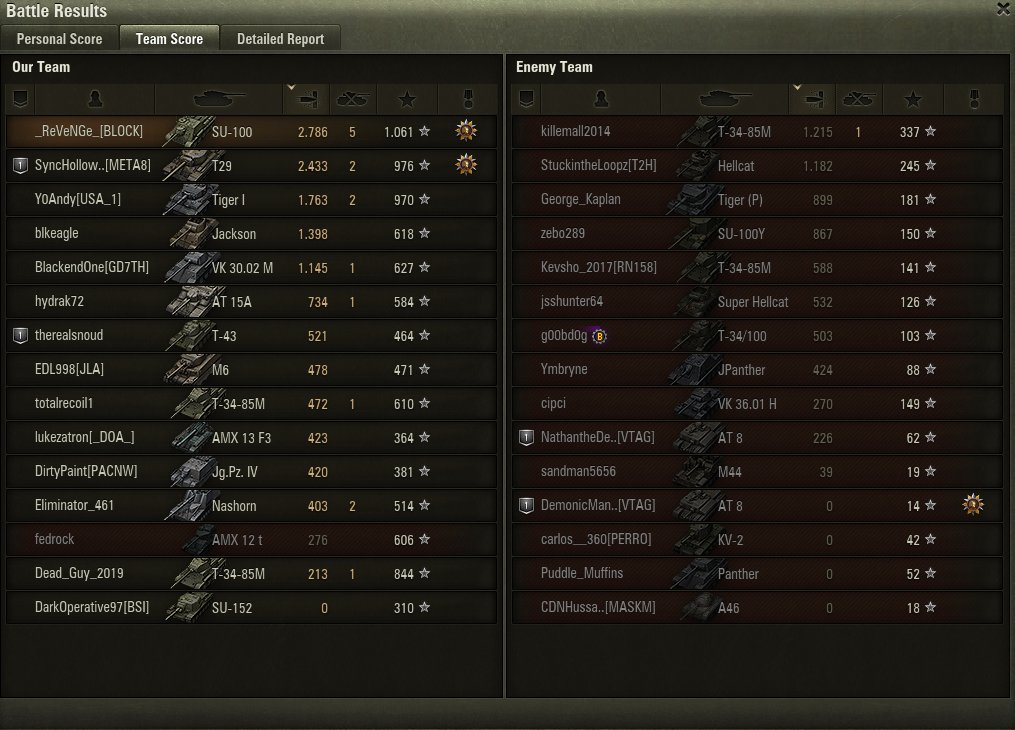Select player fedrock
The image size is (1015, 730).
[x=54, y=539]
